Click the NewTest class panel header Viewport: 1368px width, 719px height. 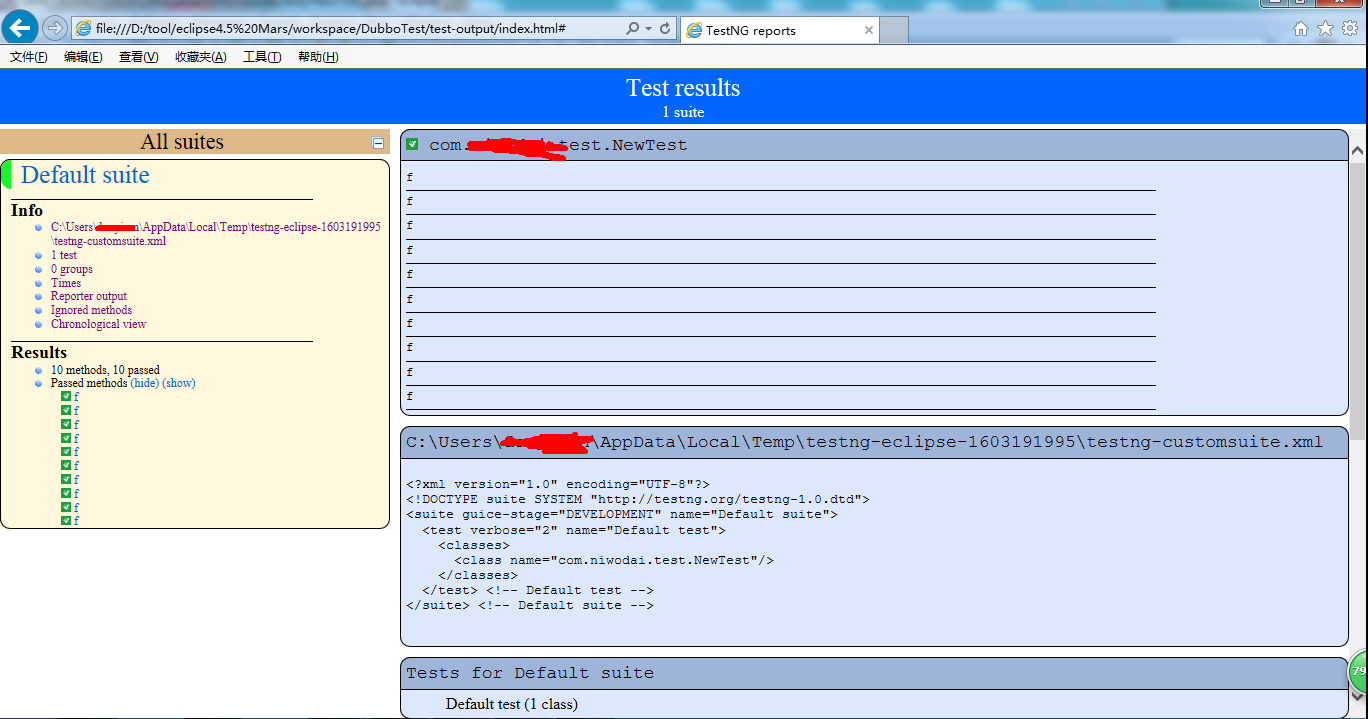(874, 145)
